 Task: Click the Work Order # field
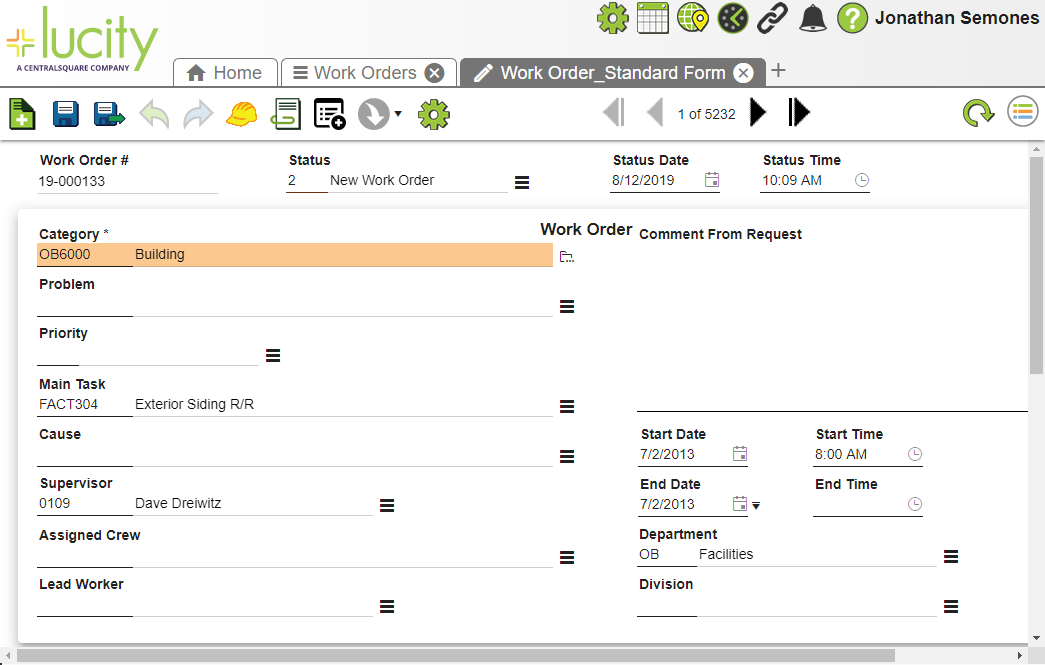(x=127, y=182)
